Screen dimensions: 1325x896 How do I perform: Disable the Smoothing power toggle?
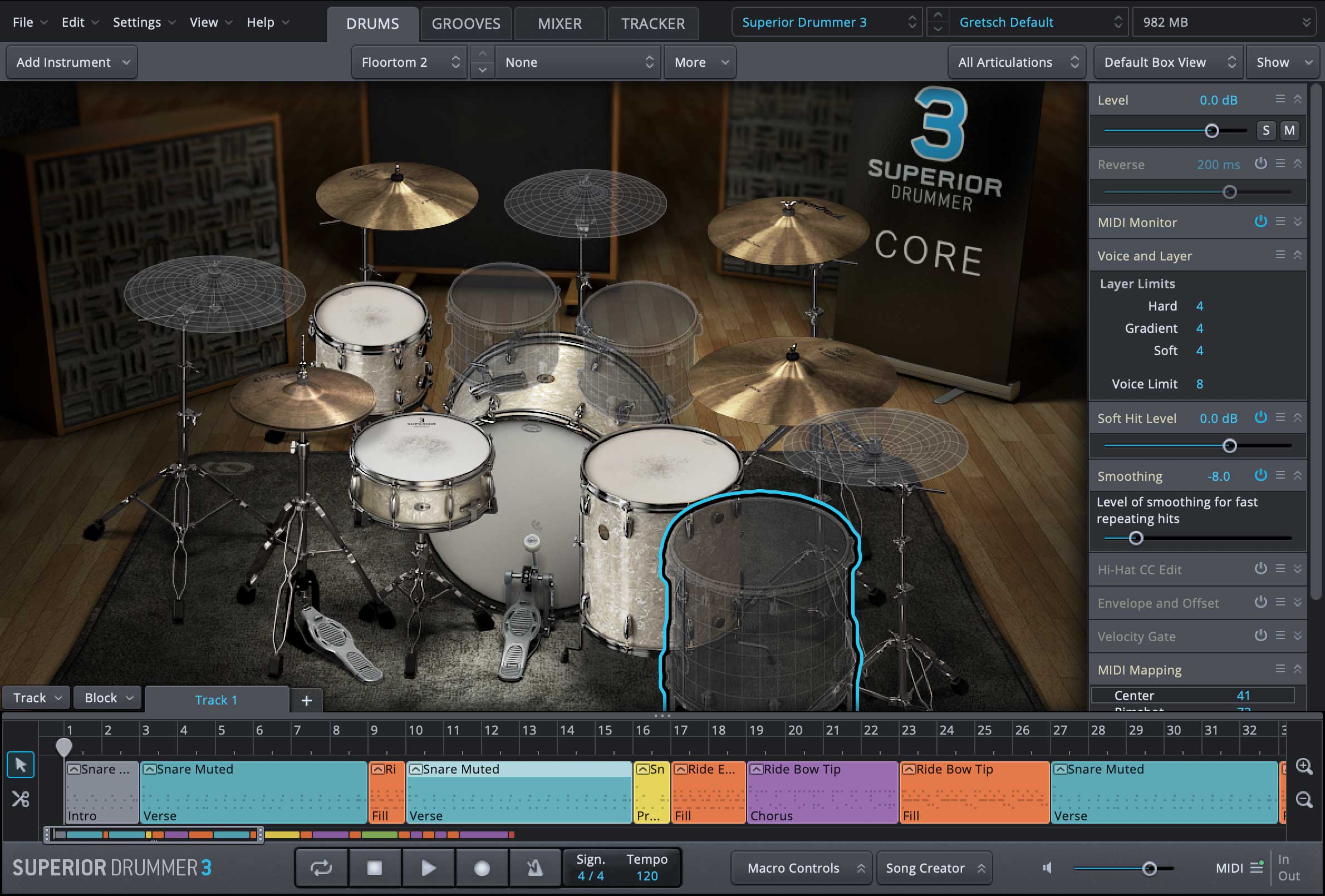point(1260,475)
